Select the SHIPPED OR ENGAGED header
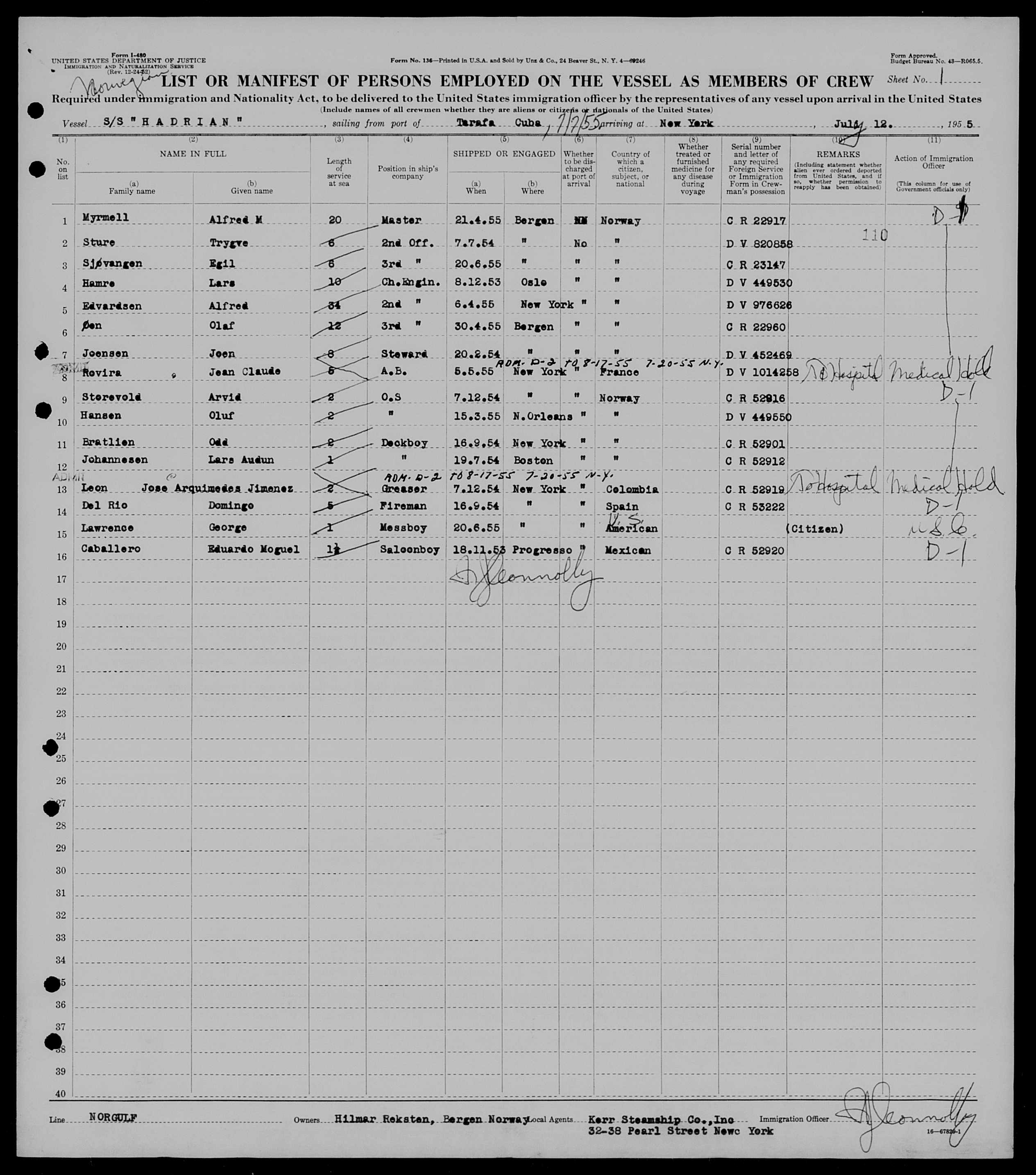Screen dimensions: 1036x1175 coord(504,154)
